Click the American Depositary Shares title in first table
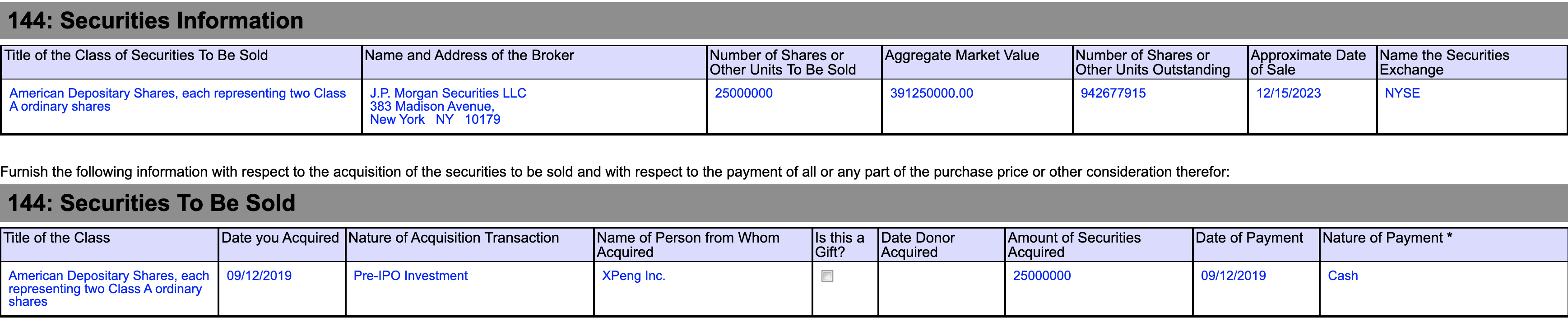Image resolution: width=1568 pixels, height=318 pixels. (x=177, y=100)
